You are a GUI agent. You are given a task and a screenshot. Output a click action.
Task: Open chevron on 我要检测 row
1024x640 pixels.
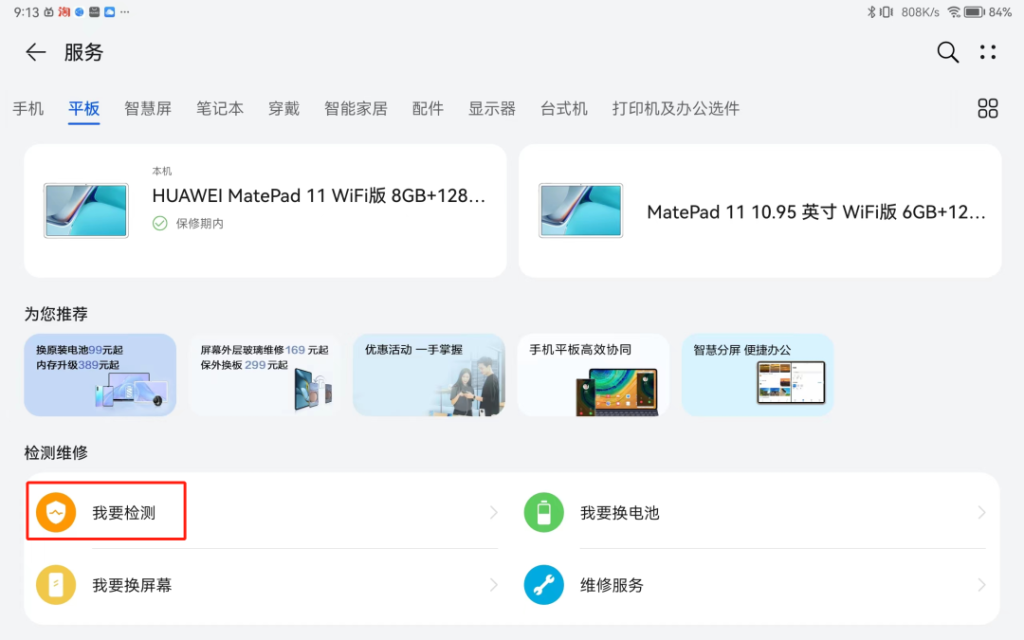[x=494, y=513]
